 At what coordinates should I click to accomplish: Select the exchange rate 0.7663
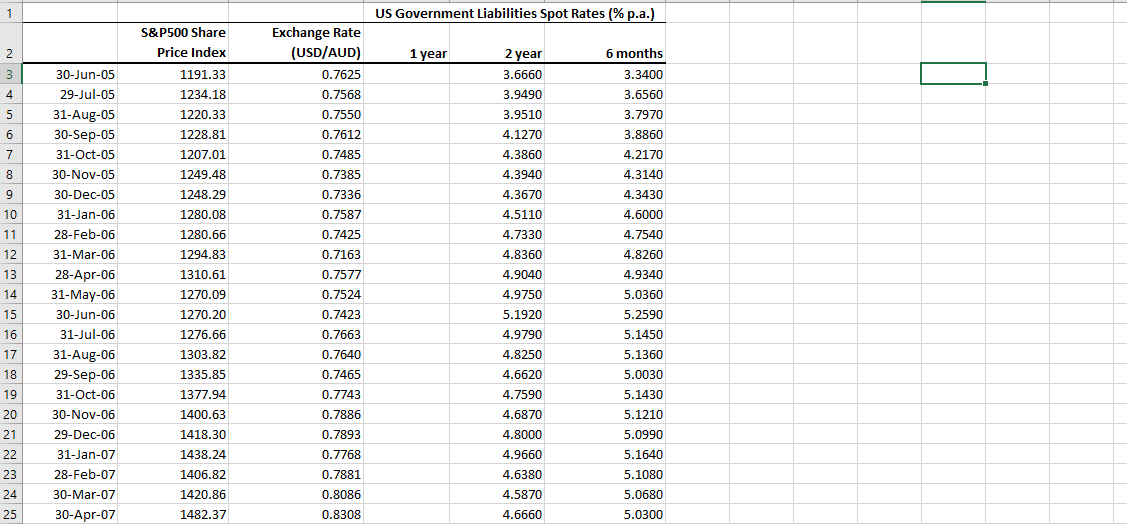tap(296, 335)
